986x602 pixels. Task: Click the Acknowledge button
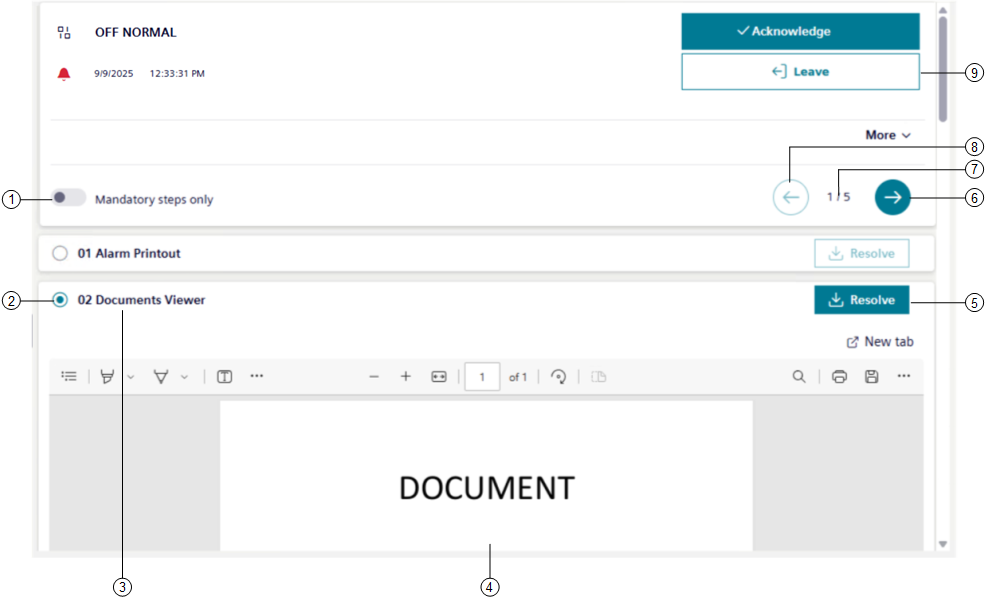[800, 32]
